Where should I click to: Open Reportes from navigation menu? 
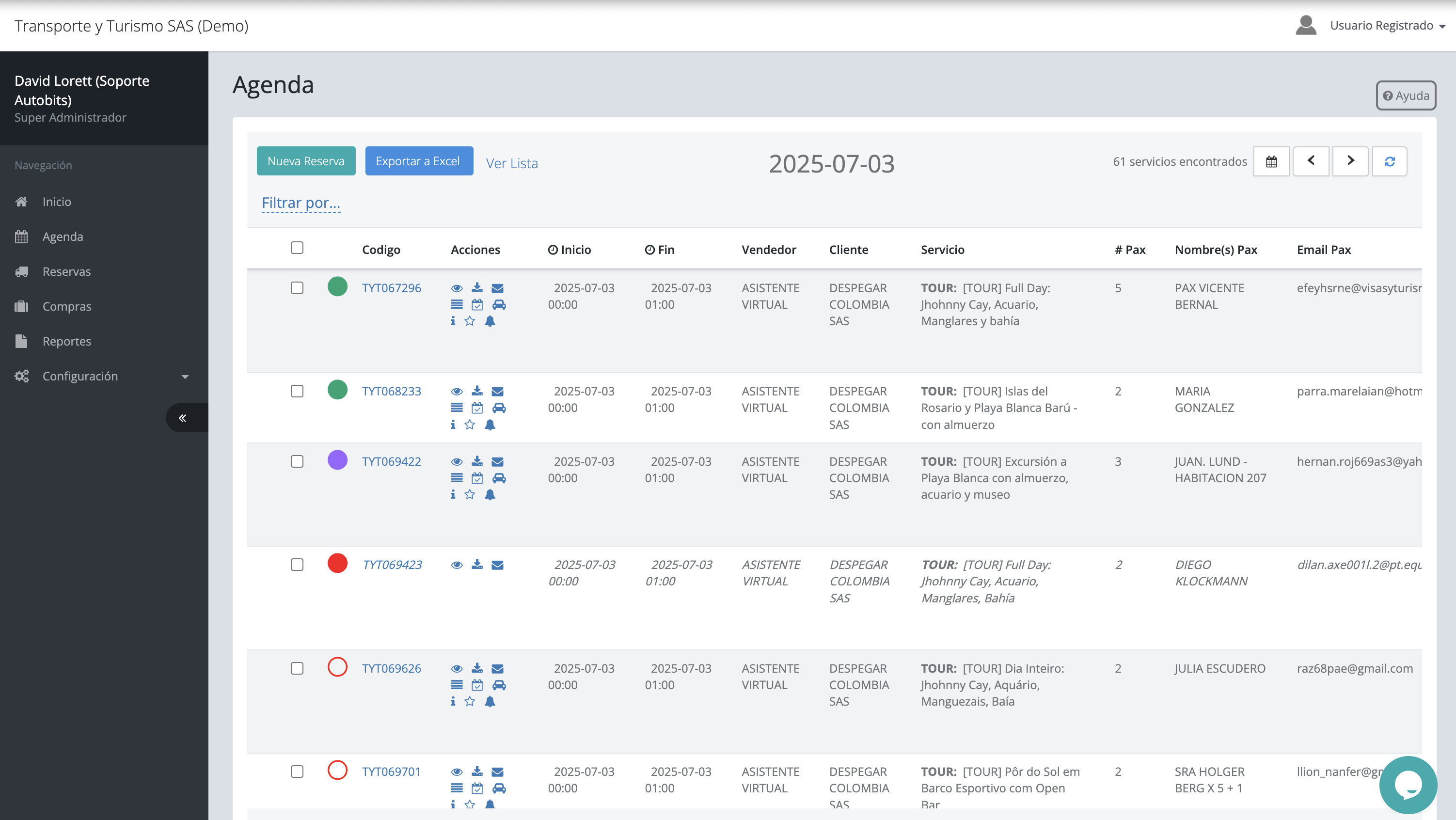point(67,341)
